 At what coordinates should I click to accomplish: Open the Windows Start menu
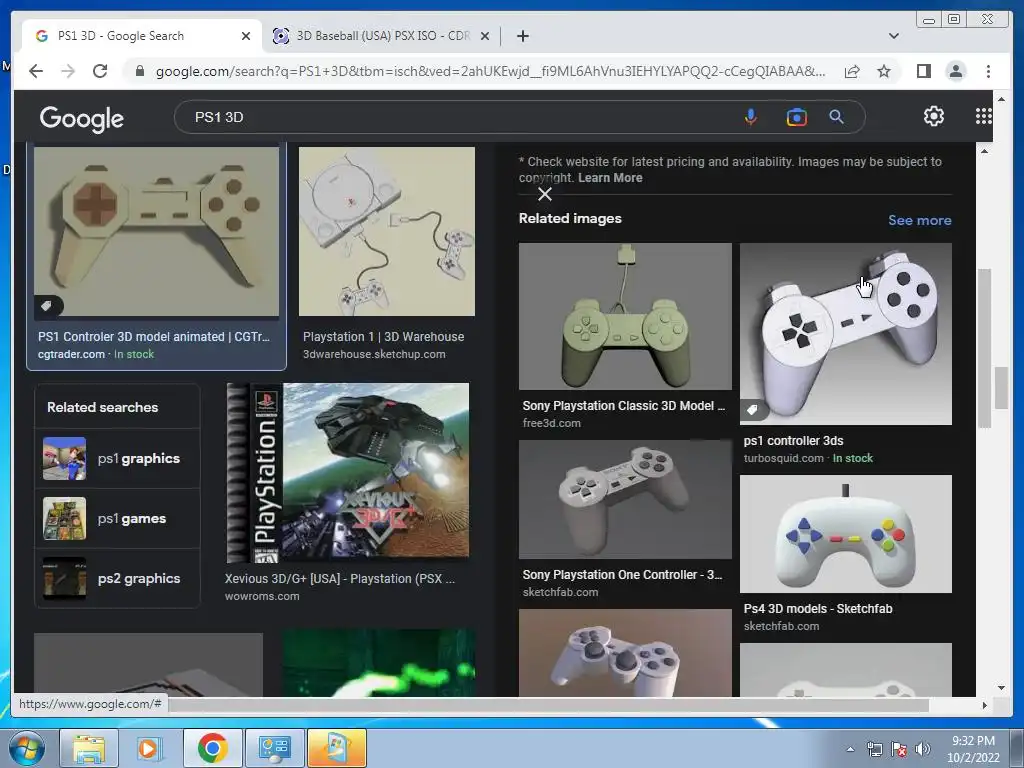coord(27,748)
